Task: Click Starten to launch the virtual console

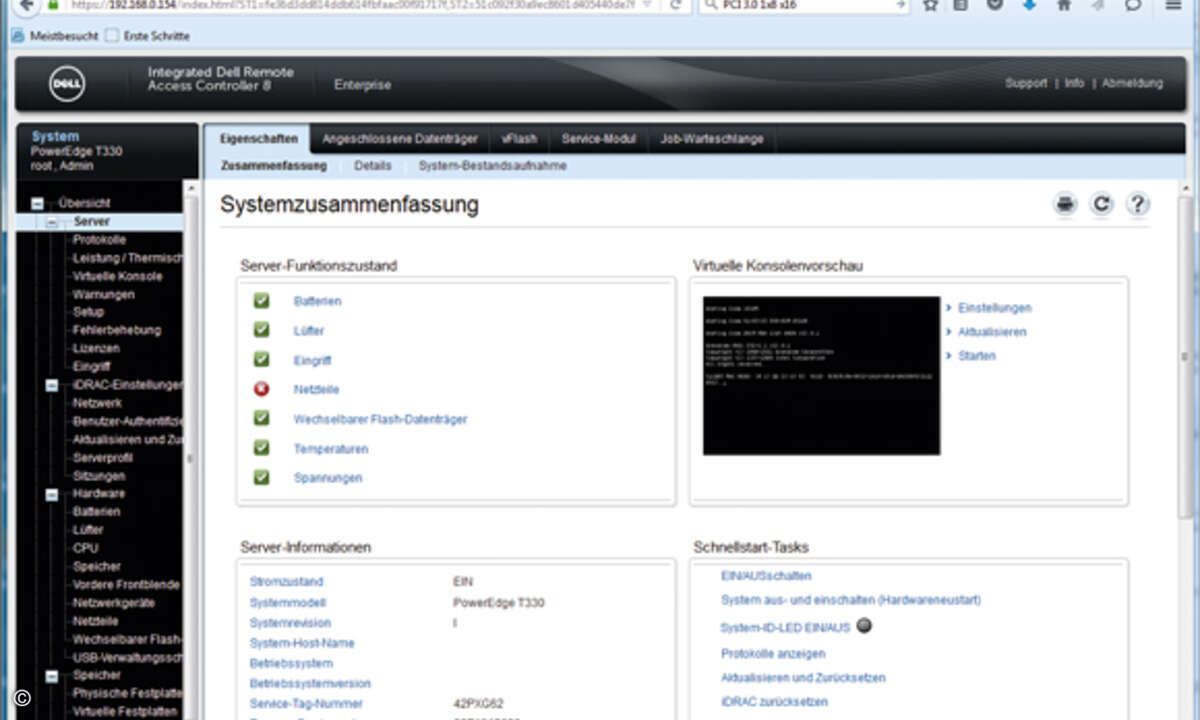Action: point(976,356)
